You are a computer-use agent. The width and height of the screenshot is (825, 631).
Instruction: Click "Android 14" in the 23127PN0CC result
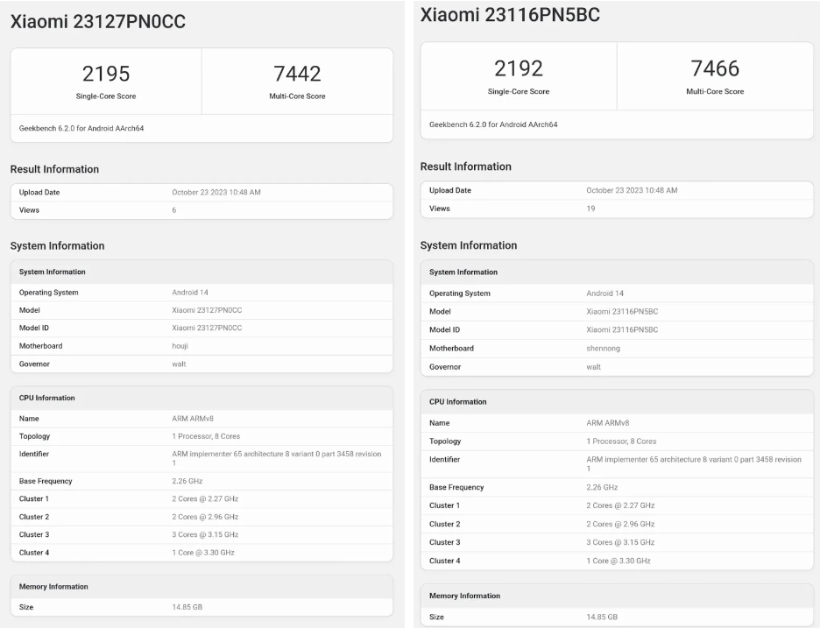click(190, 293)
